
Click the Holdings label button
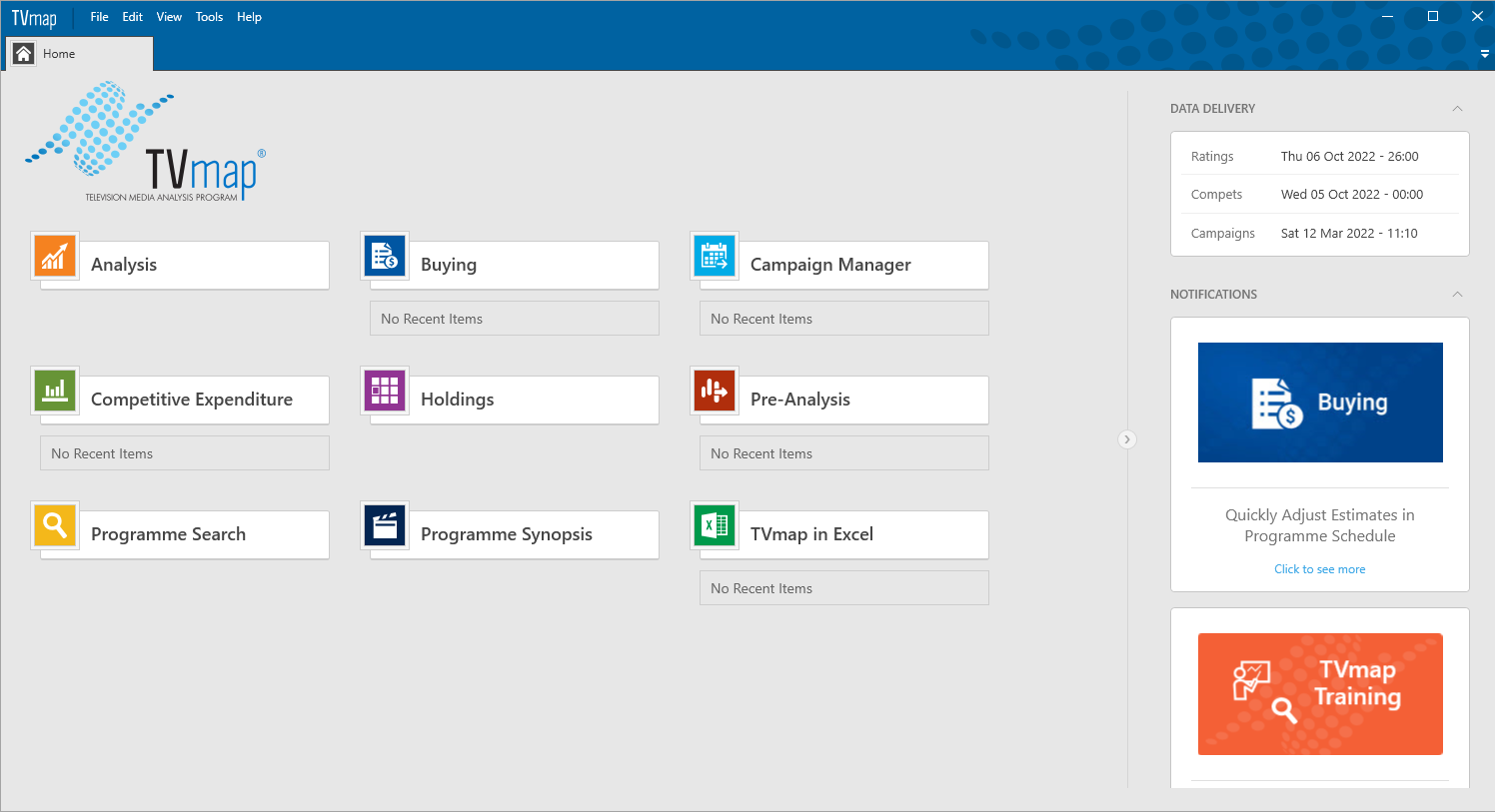point(515,400)
